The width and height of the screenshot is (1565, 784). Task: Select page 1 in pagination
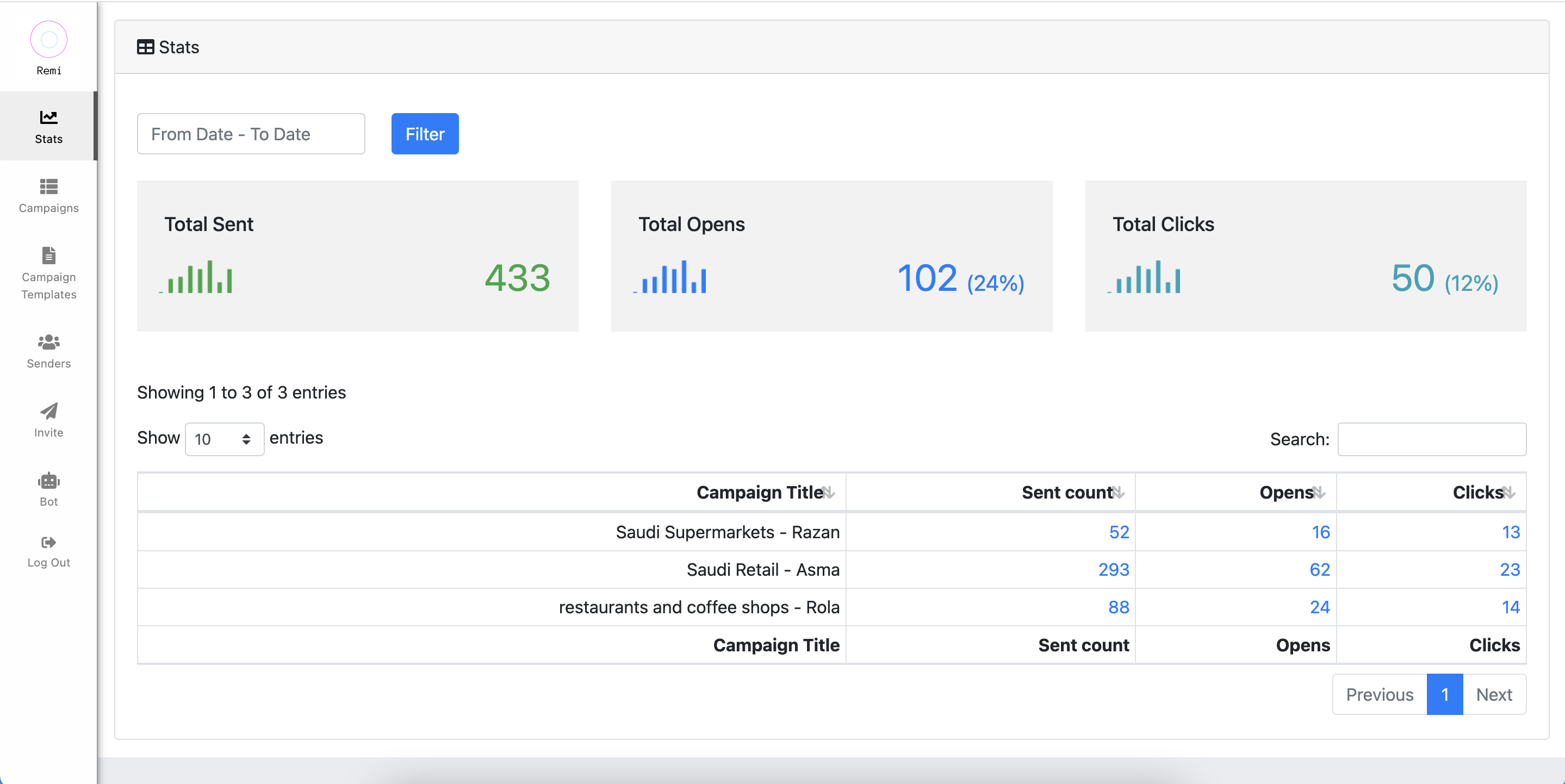pos(1445,694)
